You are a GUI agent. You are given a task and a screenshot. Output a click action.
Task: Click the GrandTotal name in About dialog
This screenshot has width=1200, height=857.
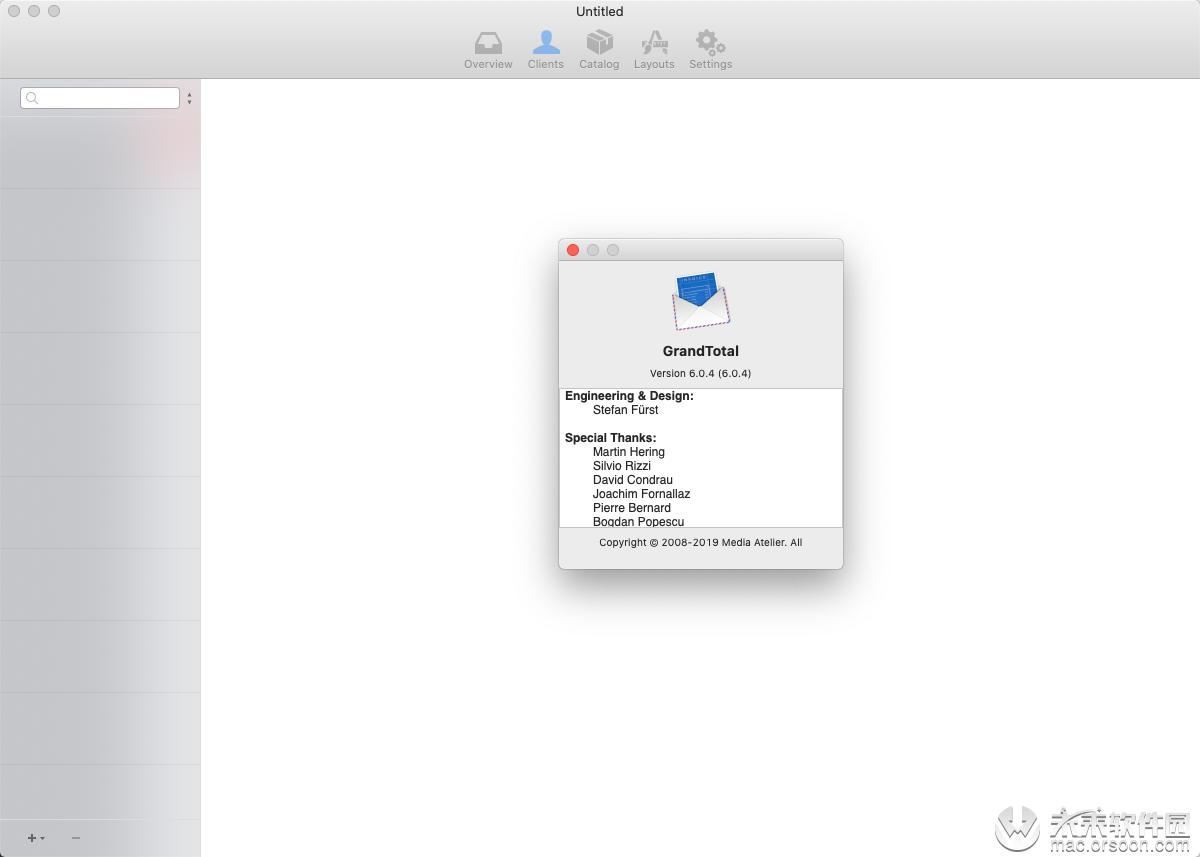point(700,351)
